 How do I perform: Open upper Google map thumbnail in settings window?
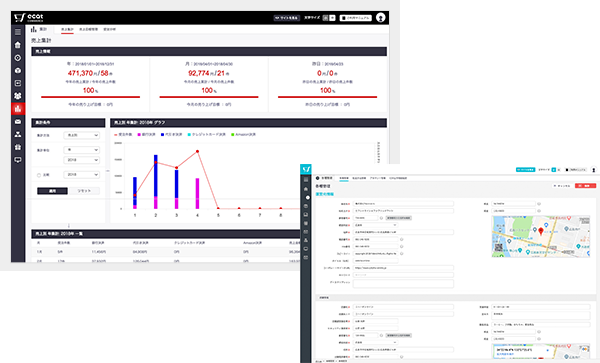pos(541,236)
